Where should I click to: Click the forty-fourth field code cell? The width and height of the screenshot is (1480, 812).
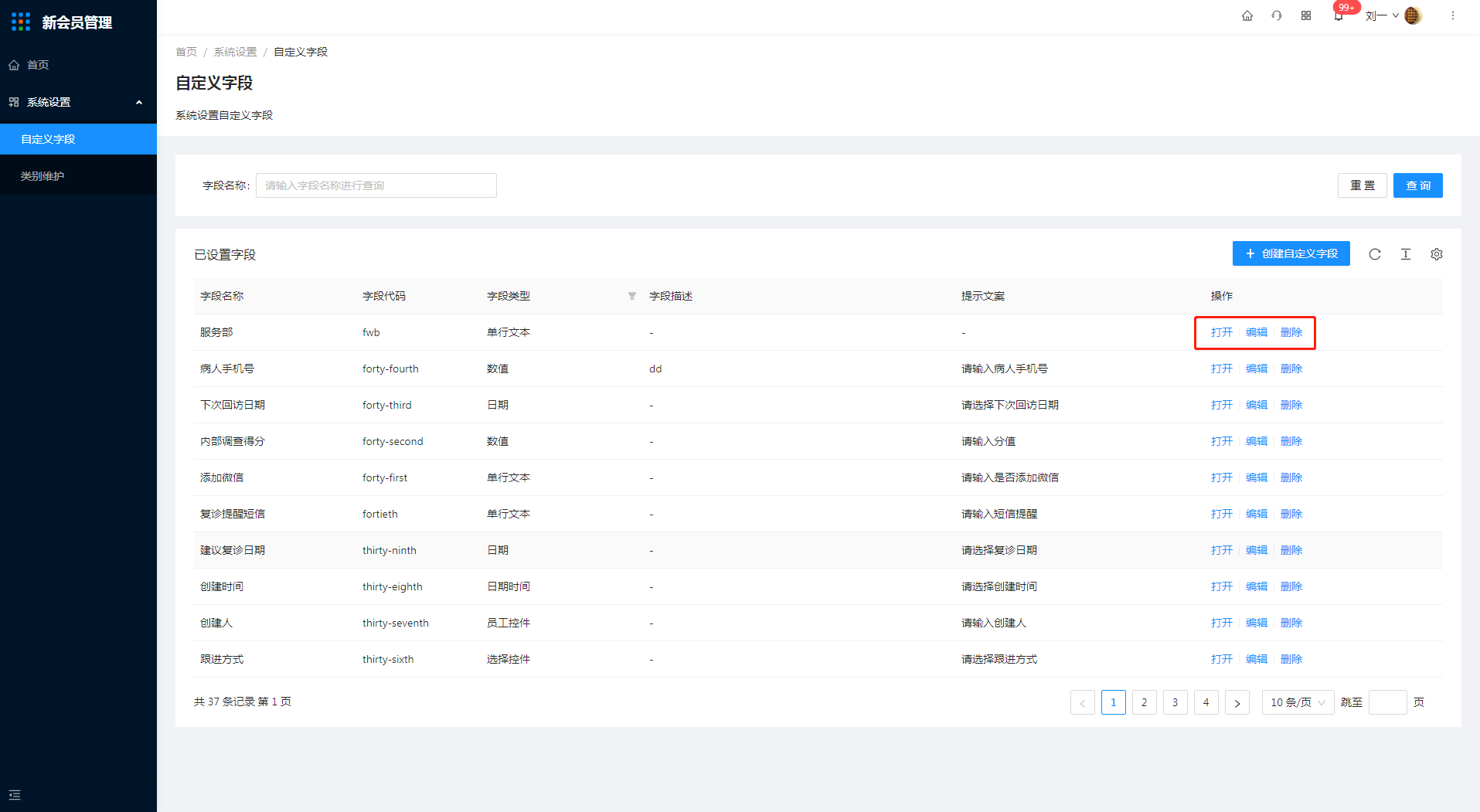pos(390,369)
